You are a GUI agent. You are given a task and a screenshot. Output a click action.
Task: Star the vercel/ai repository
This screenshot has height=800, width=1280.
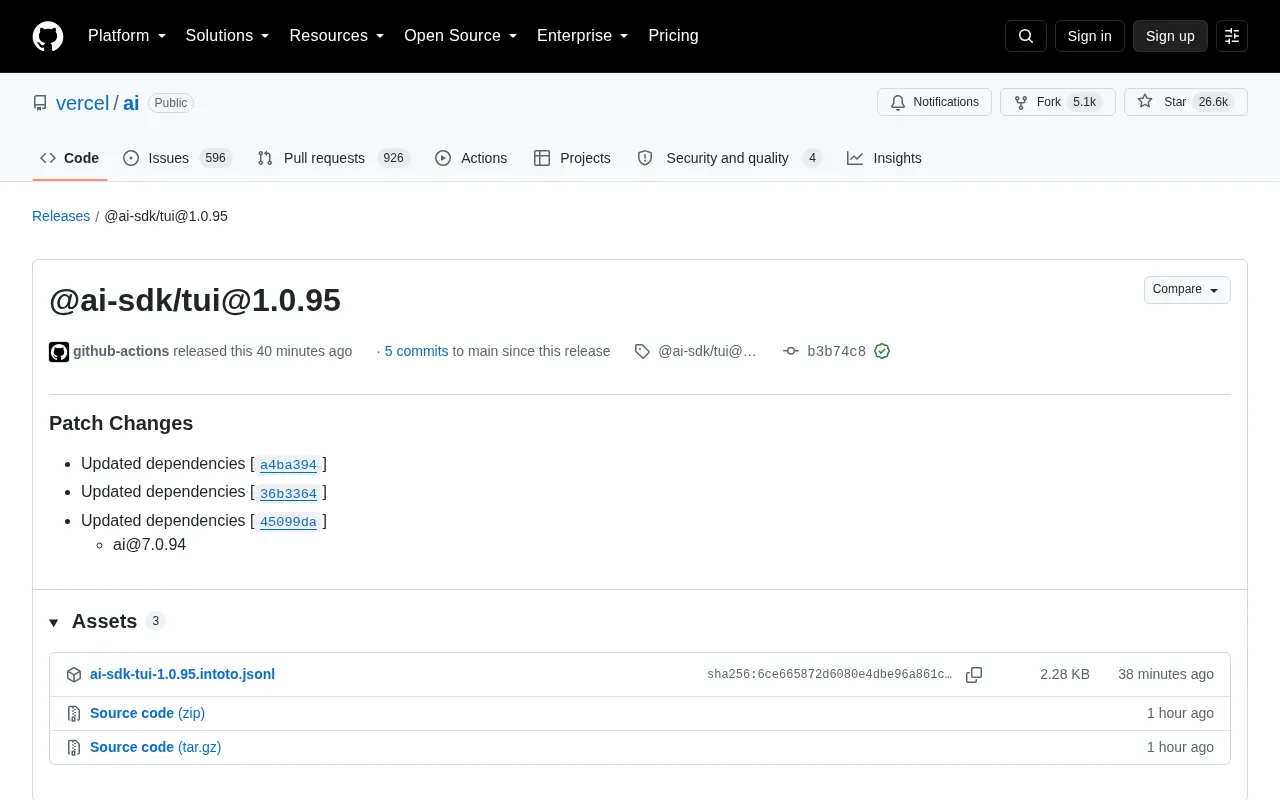[x=1185, y=102]
